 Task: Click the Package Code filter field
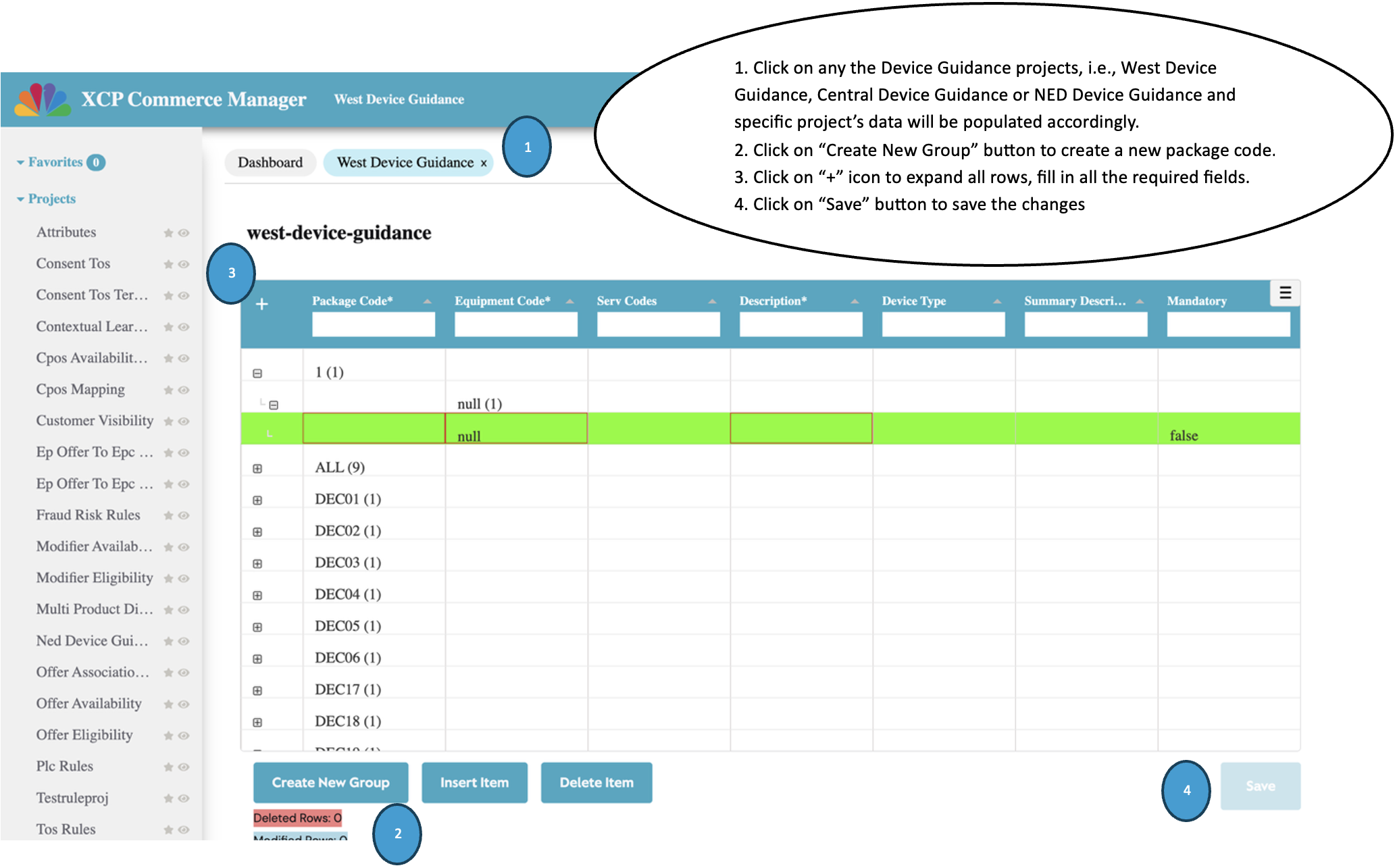pyautogui.click(x=374, y=325)
